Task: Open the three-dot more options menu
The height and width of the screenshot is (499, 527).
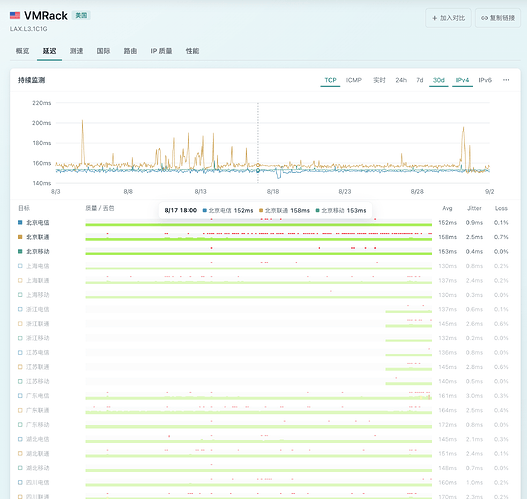Action: (506, 80)
